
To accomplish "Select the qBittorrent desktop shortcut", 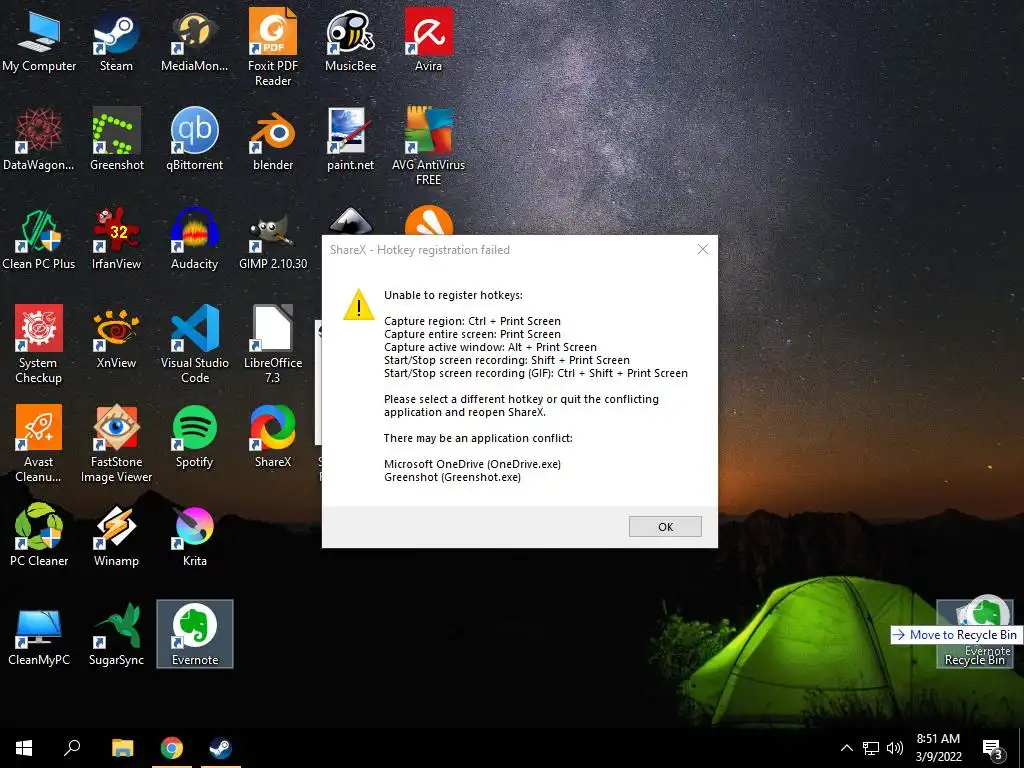I will click(195, 140).
